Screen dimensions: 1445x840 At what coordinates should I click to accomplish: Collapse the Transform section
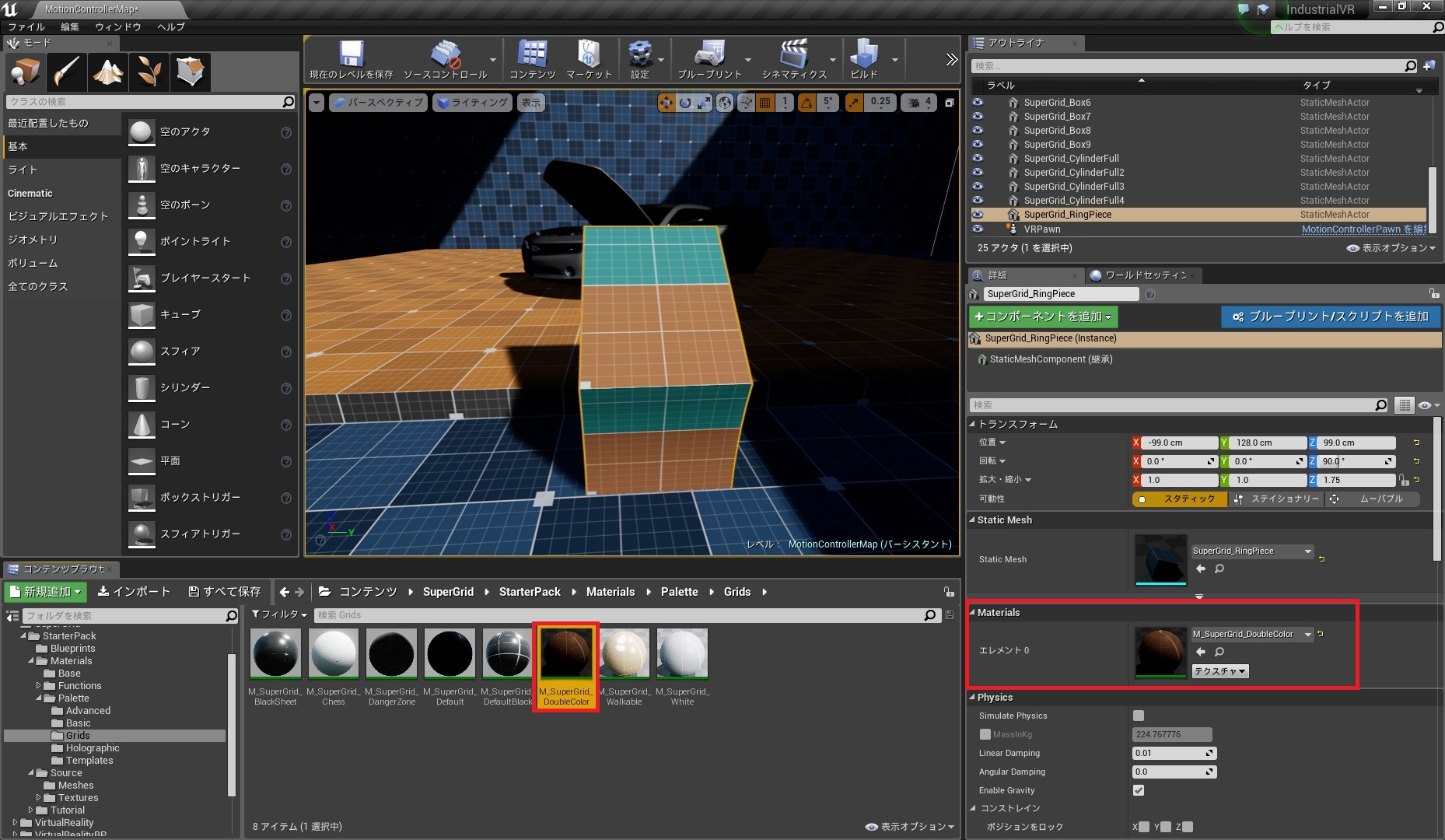point(972,424)
